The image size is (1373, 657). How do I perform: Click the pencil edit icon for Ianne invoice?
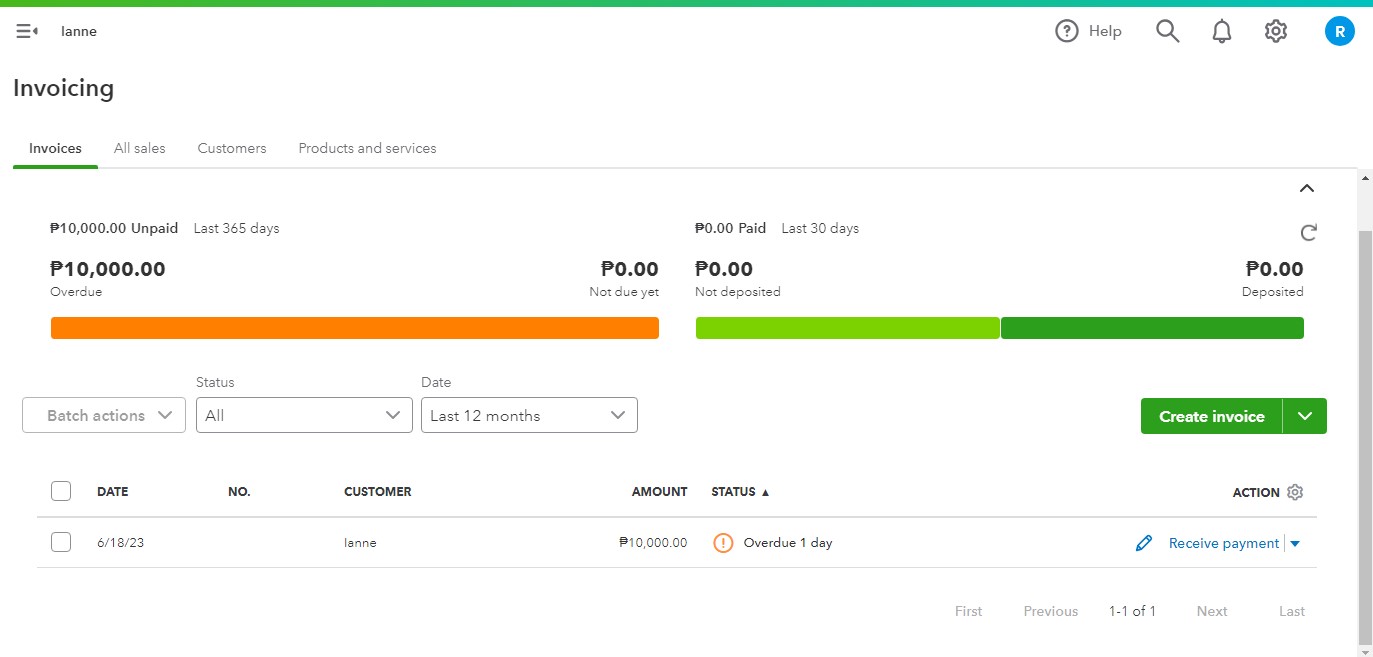1144,543
